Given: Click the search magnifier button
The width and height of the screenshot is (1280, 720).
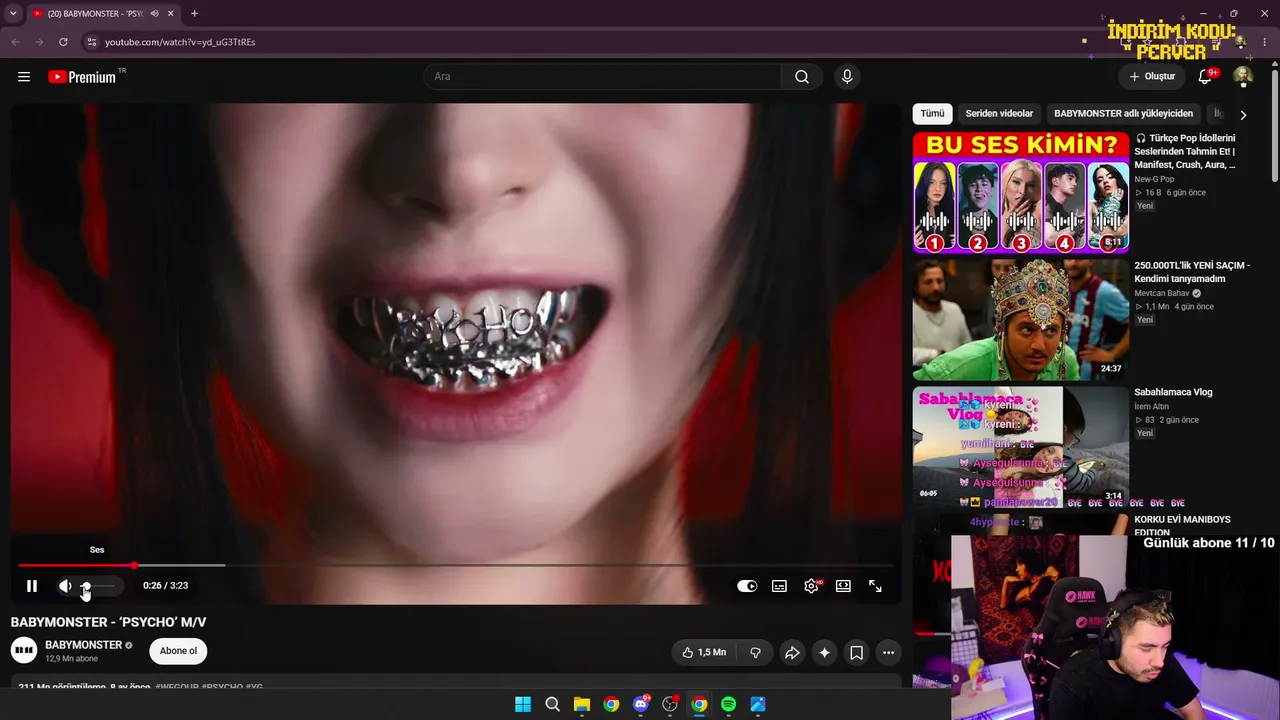Looking at the screenshot, I should 802,77.
